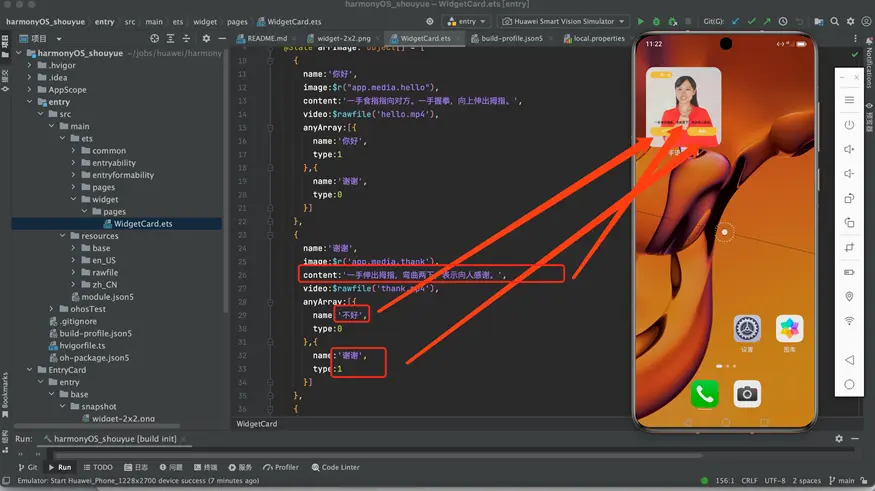The image size is (875, 491).
Task: Hide the Project panel with minus icon
Action: click(x=222, y=38)
